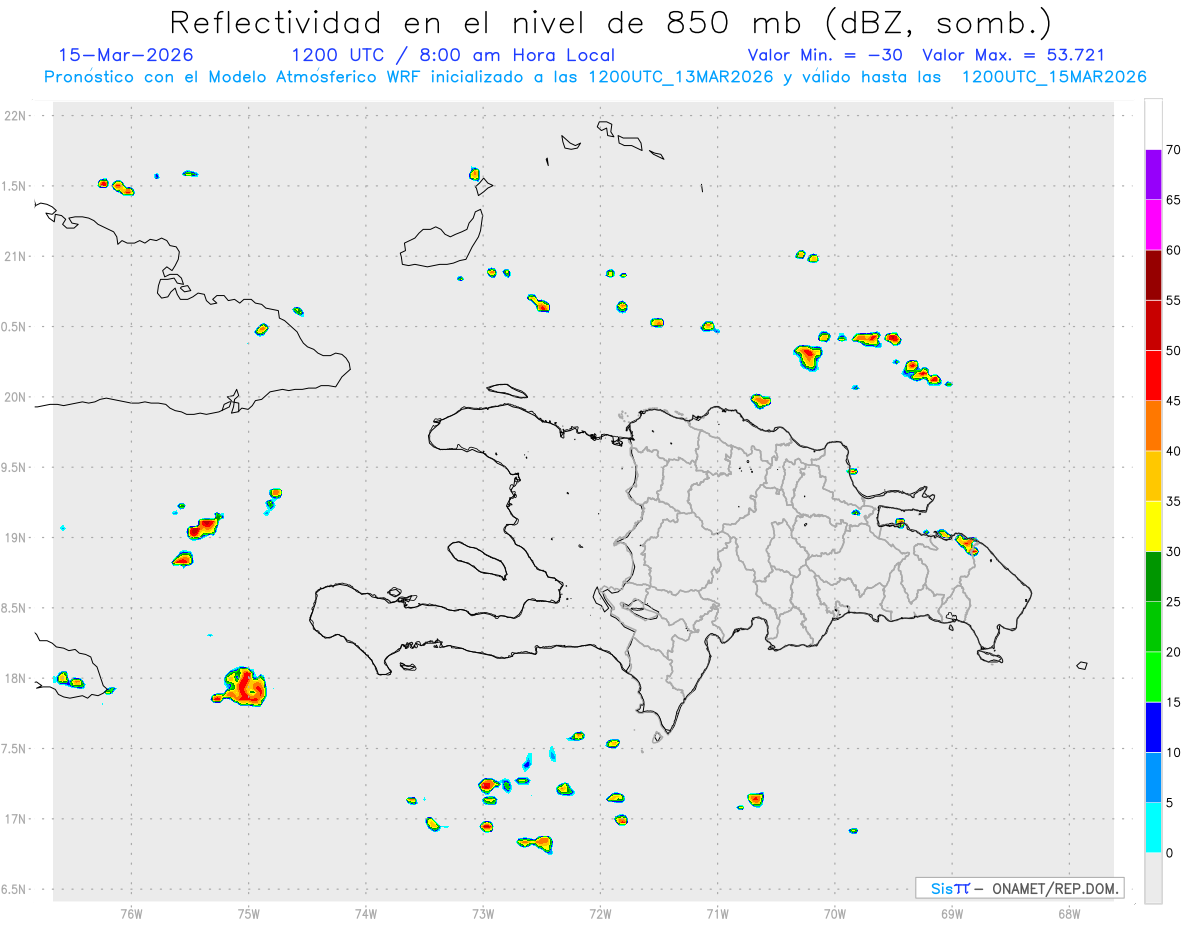Click the "45" colorbar scale value
Viewport: 1200px width, 927px height.
(1174, 401)
